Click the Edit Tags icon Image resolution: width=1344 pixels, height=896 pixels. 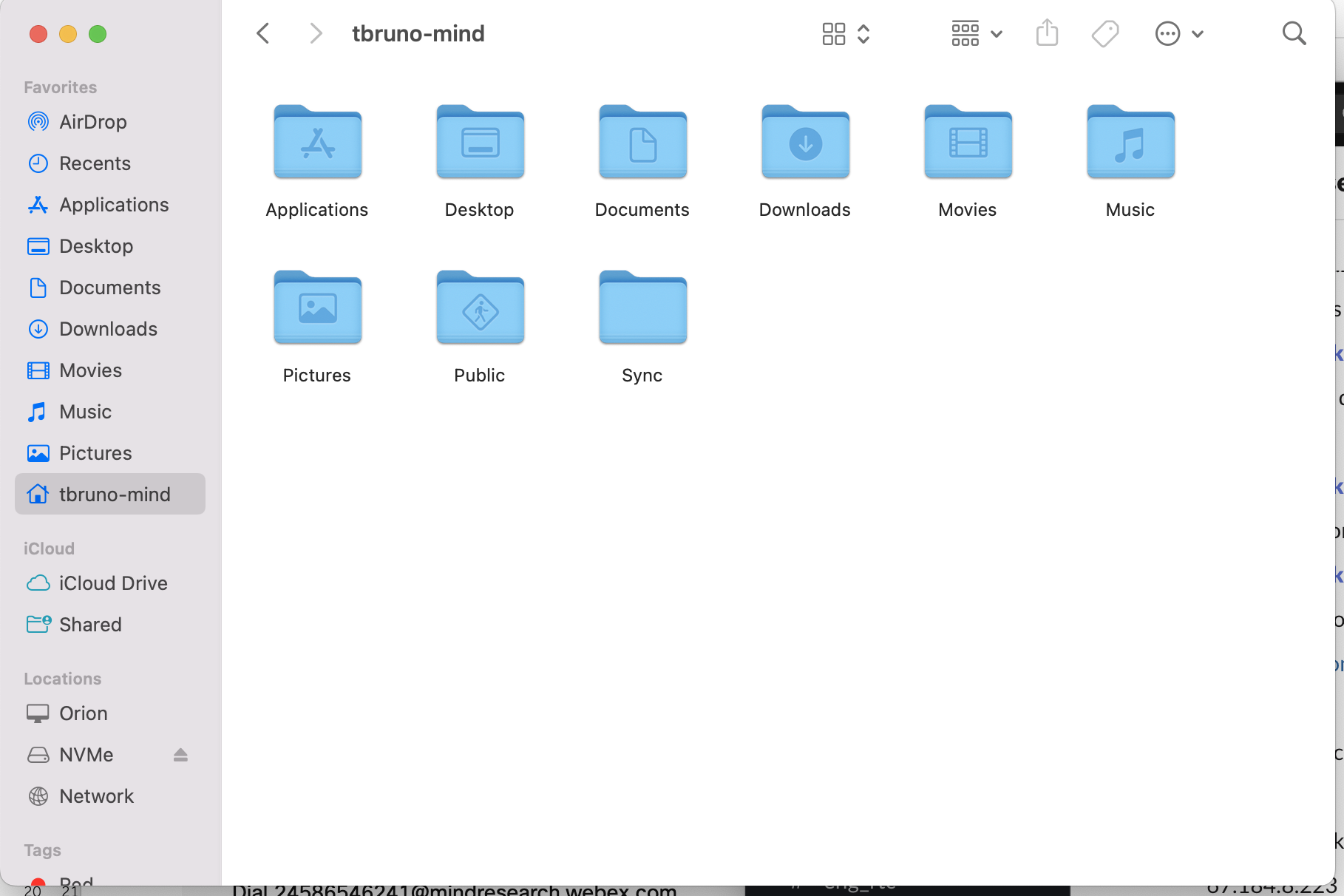coord(1105,33)
